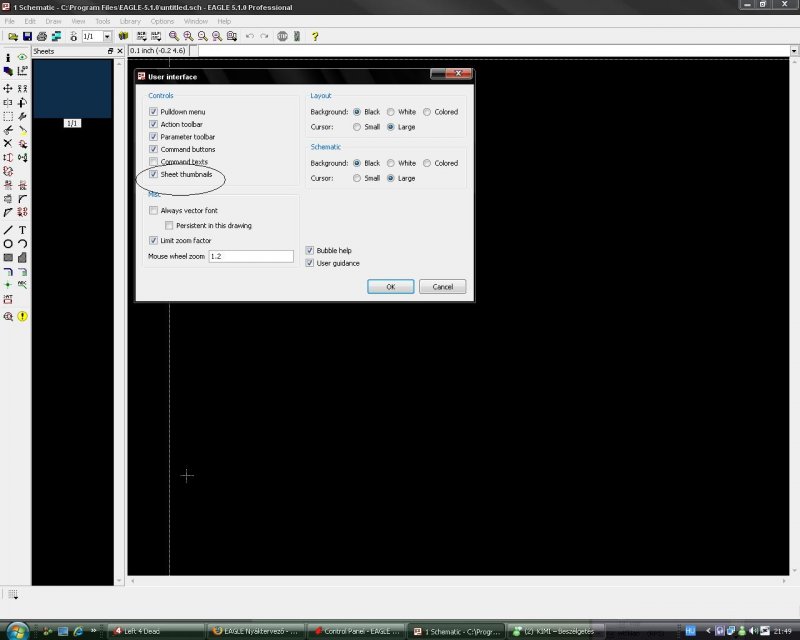The width and height of the screenshot is (800, 640).
Task: Click the Use library book icon
Action: pyautogui.click(x=123, y=36)
